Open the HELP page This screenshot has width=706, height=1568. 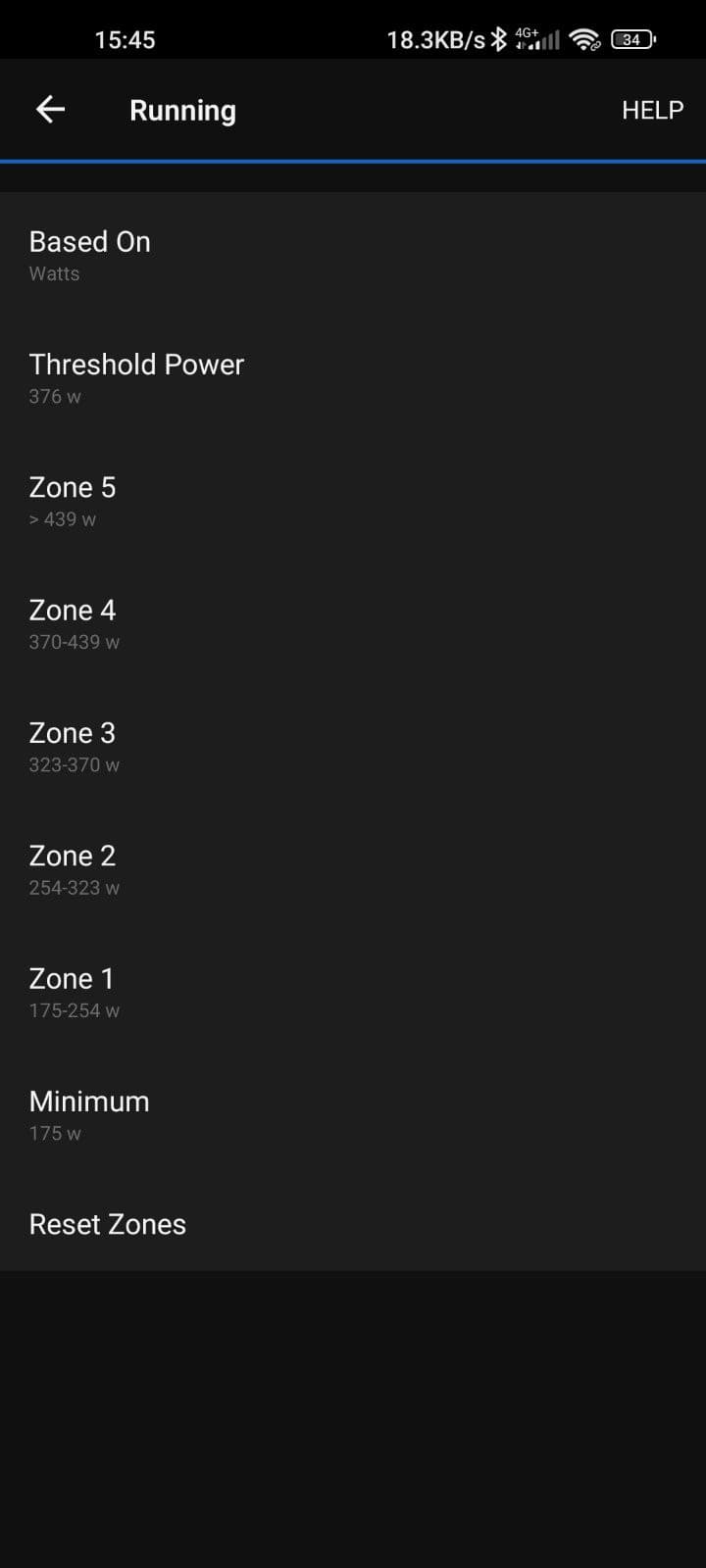point(652,110)
